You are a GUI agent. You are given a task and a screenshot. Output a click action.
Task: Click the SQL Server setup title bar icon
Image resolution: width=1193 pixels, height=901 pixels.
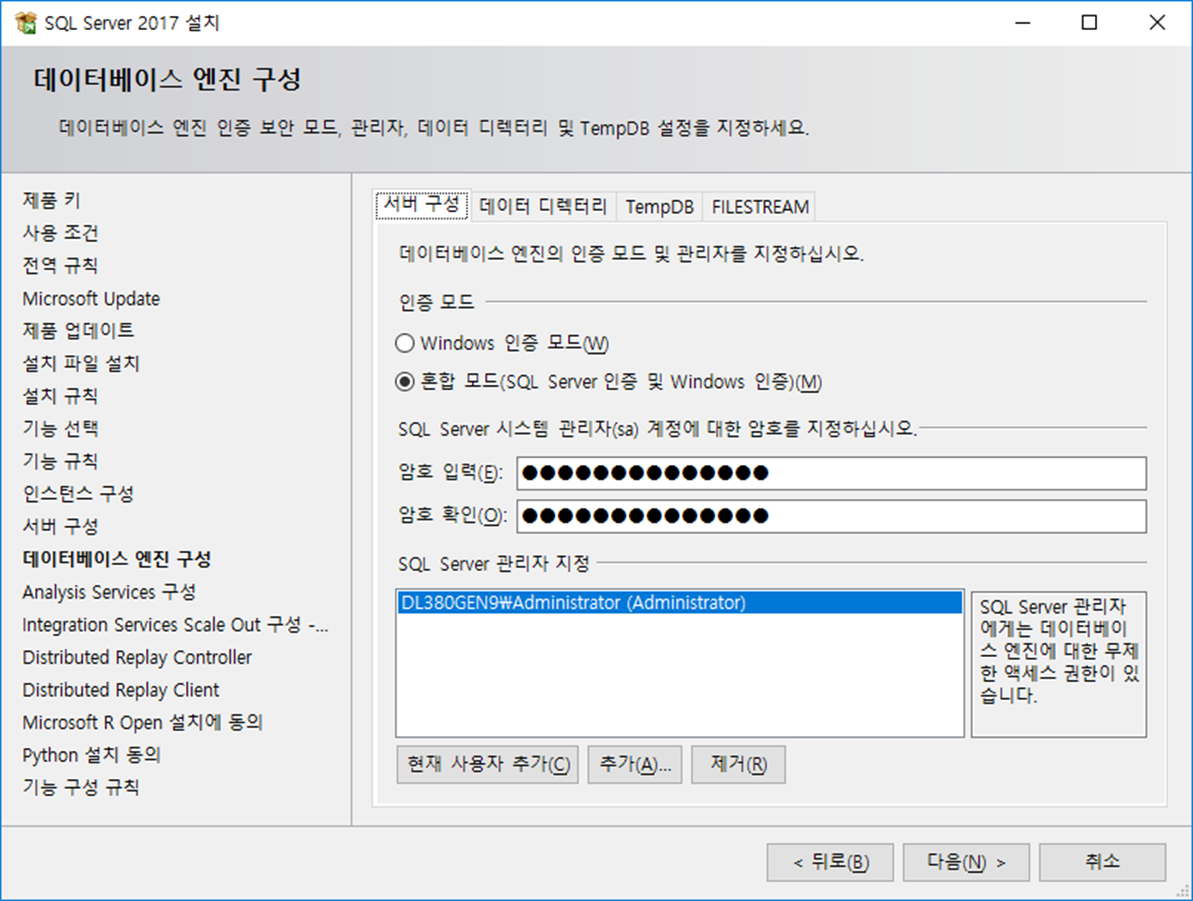pos(25,23)
